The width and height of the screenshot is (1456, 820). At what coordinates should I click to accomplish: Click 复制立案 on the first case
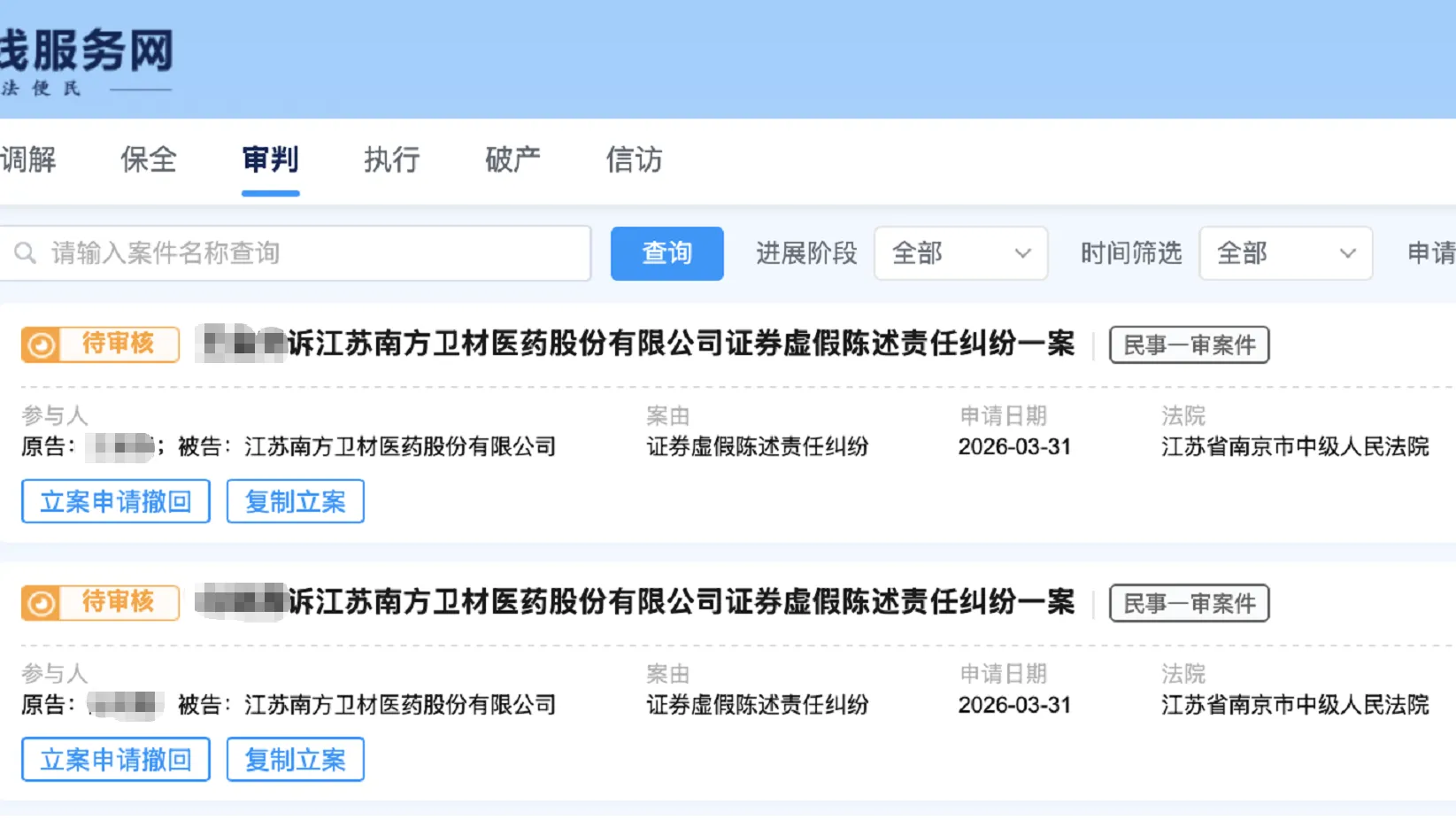295,501
